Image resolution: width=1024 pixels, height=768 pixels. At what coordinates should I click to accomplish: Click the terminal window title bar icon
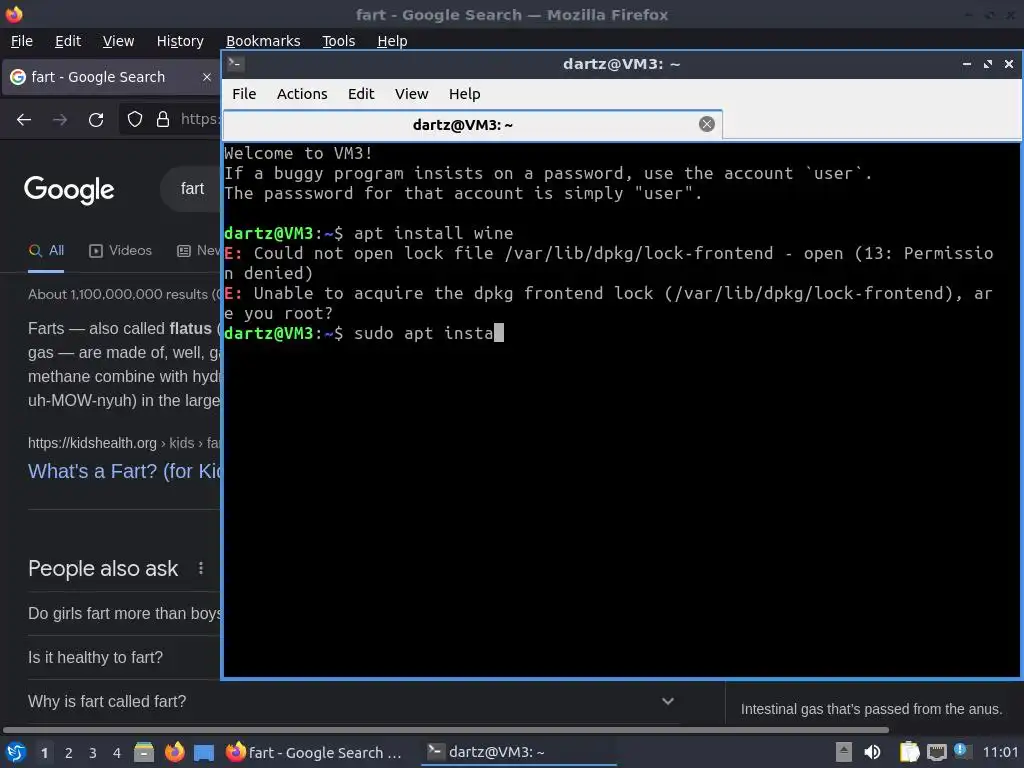click(x=236, y=63)
